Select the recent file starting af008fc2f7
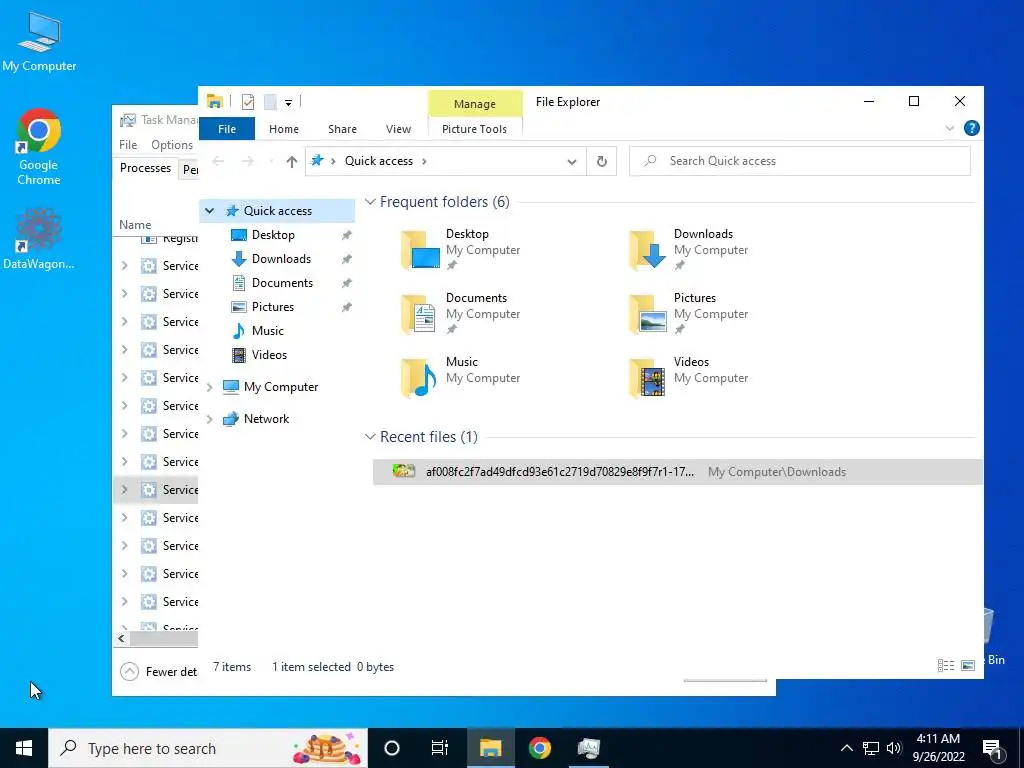The image size is (1024, 768). point(677,472)
